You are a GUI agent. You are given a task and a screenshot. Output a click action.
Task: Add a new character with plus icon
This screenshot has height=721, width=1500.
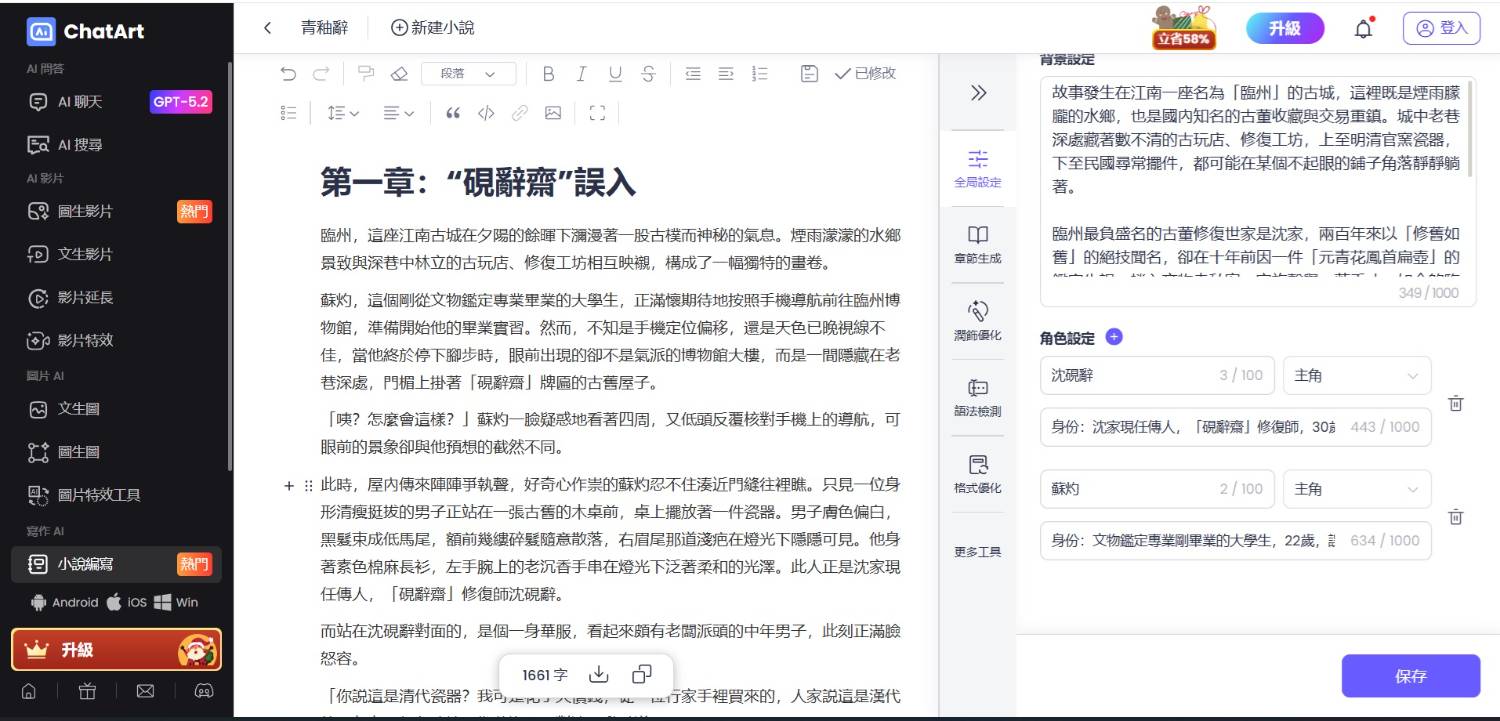click(1114, 337)
